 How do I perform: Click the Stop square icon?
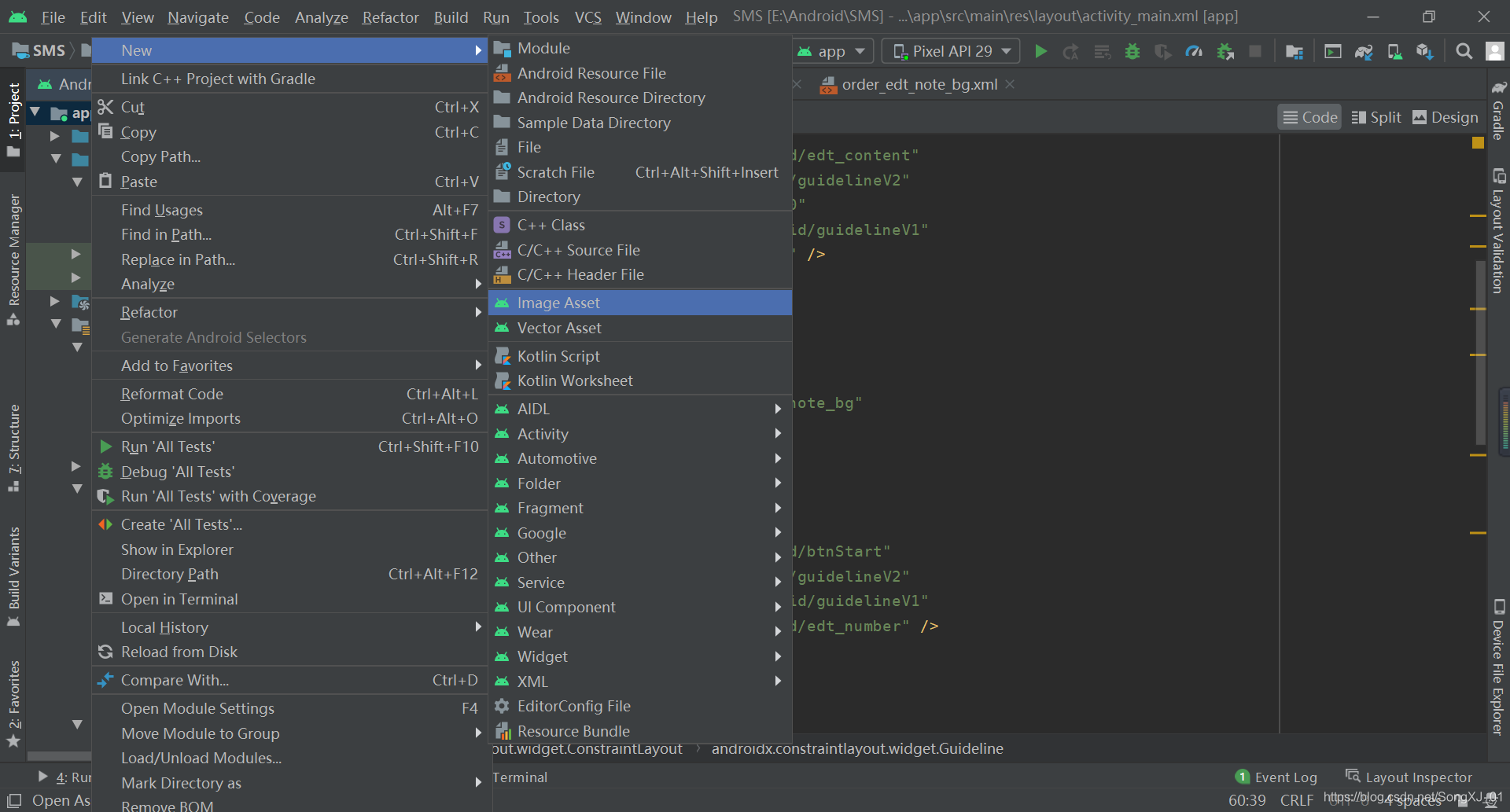click(x=1255, y=52)
